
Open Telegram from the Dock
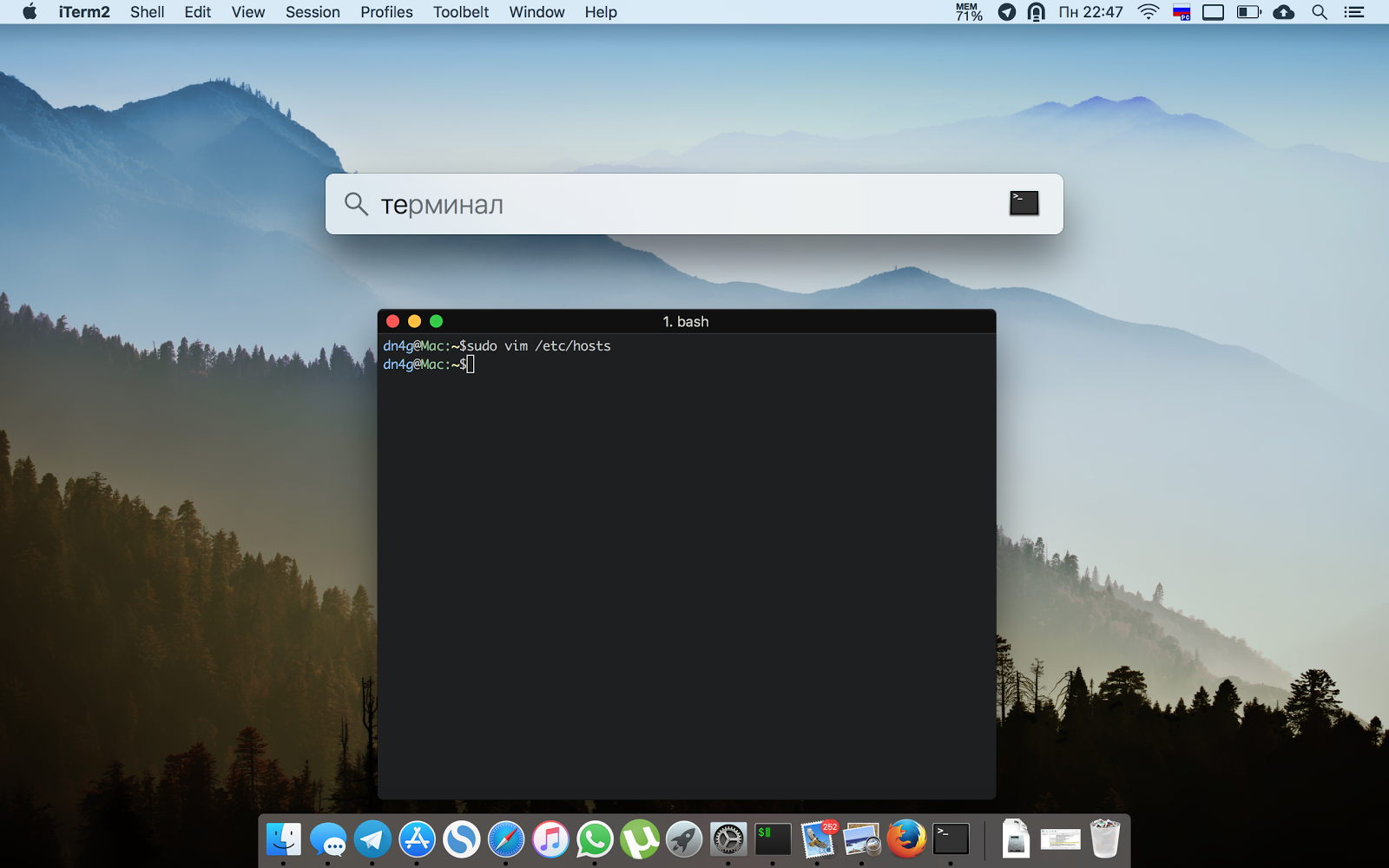tap(372, 839)
